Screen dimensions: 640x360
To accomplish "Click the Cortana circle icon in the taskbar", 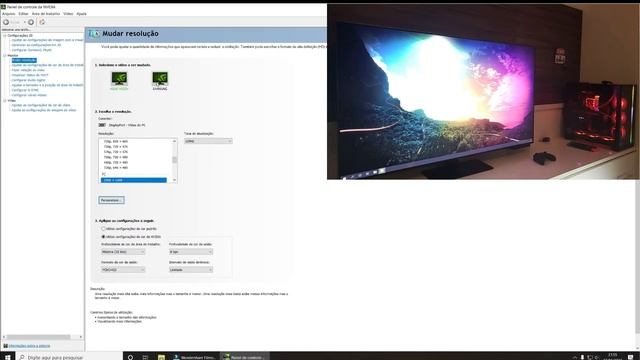I will [x=130, y=357].
